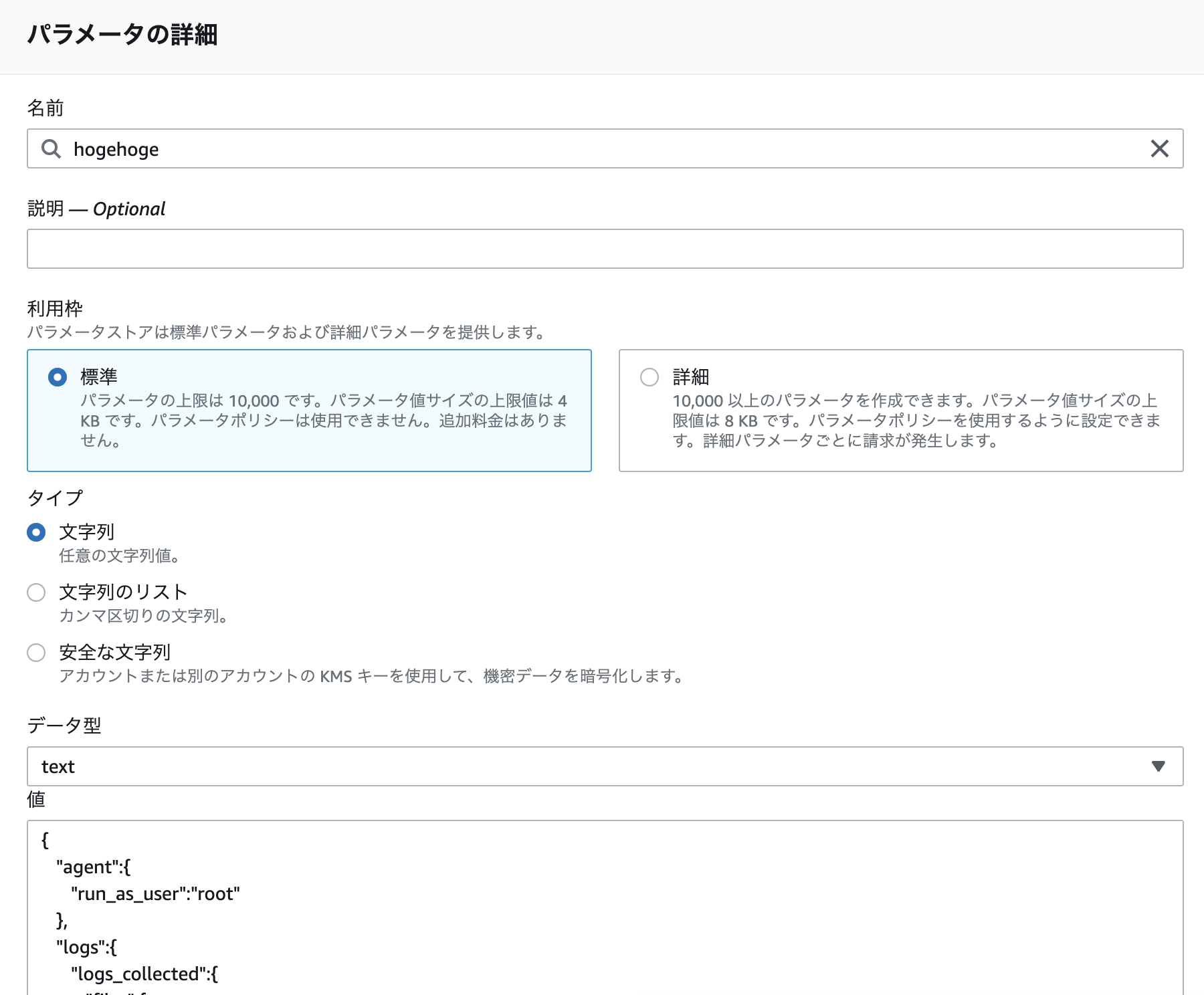Image resolution: width=1204 pixels, height=995 pixels.
Task: Click the タイプ section heading
Action: tap(54, 497)
